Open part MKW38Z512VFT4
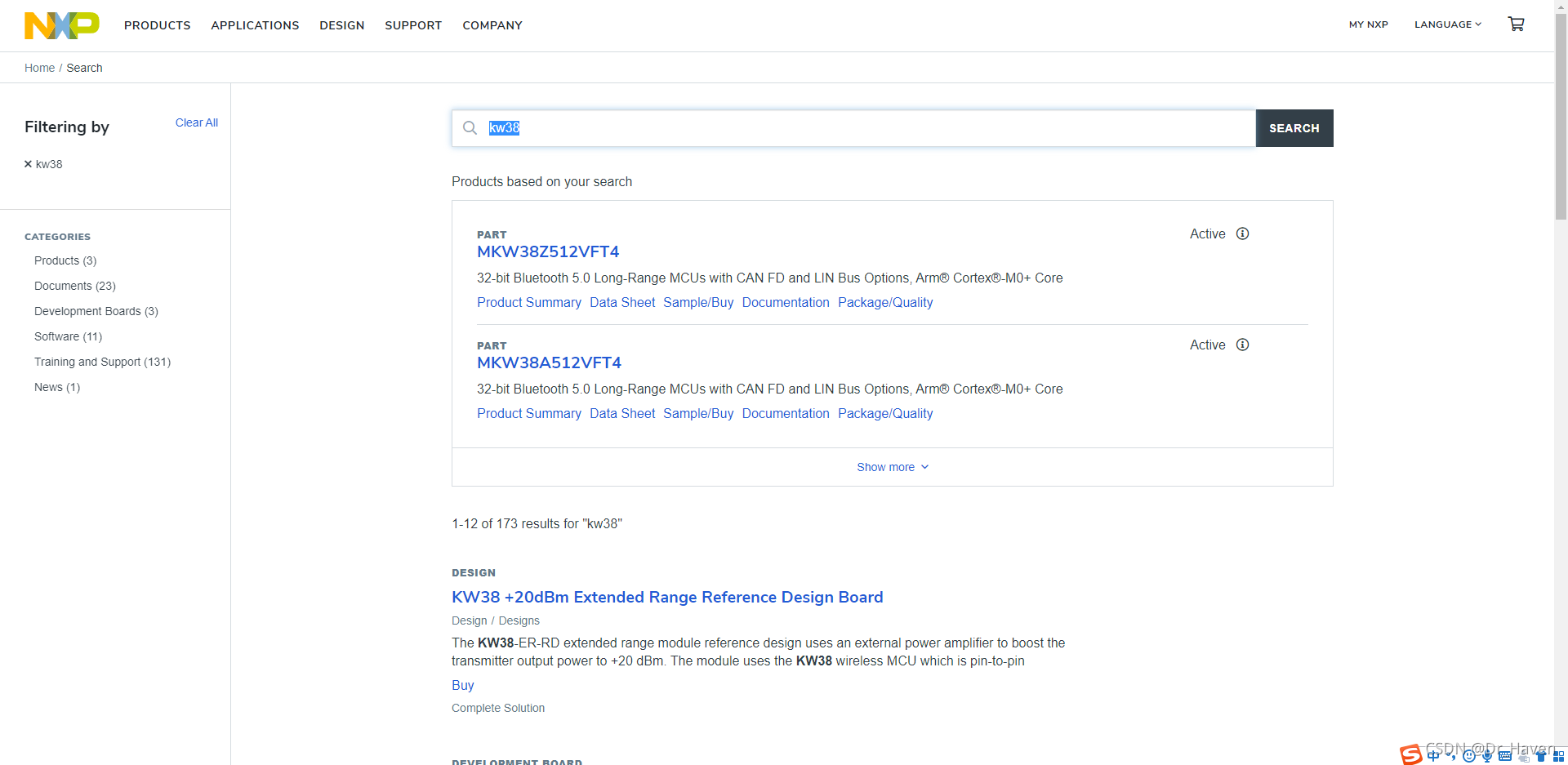The width and height of the screenshot is (1568, 765). [x=548, y=251]
